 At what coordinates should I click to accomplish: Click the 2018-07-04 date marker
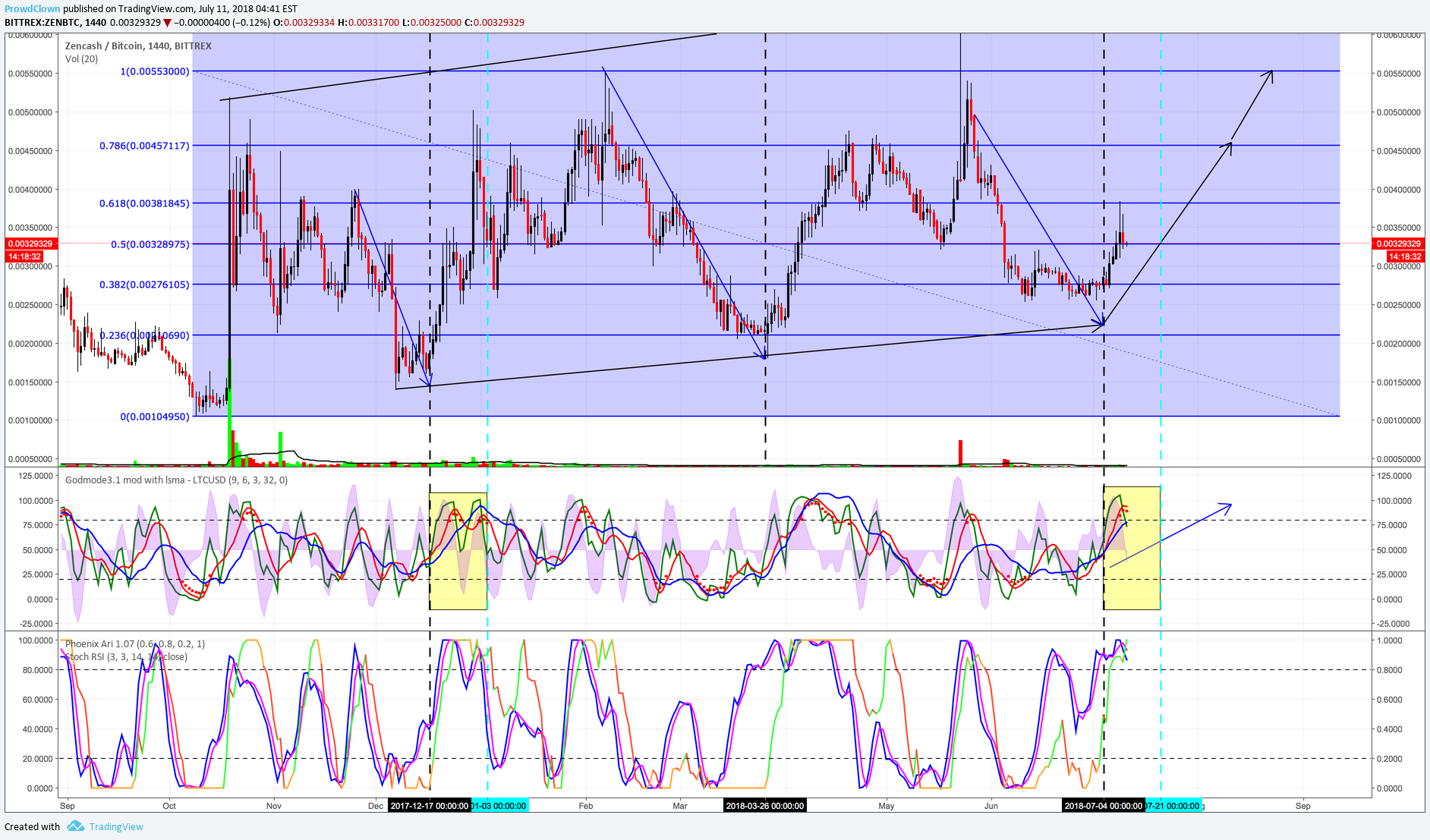(x=1104, y=806)
